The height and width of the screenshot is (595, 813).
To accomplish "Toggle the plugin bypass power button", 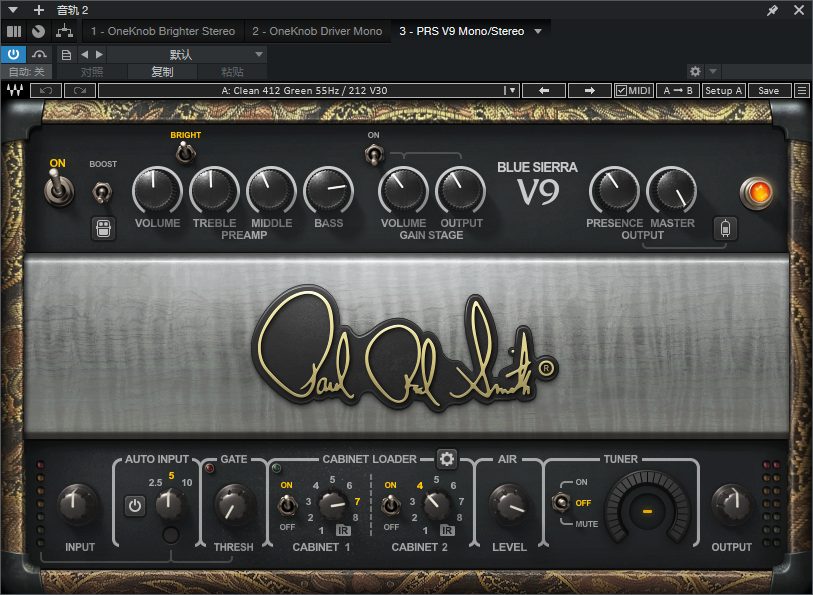I will tap(13, 54).
